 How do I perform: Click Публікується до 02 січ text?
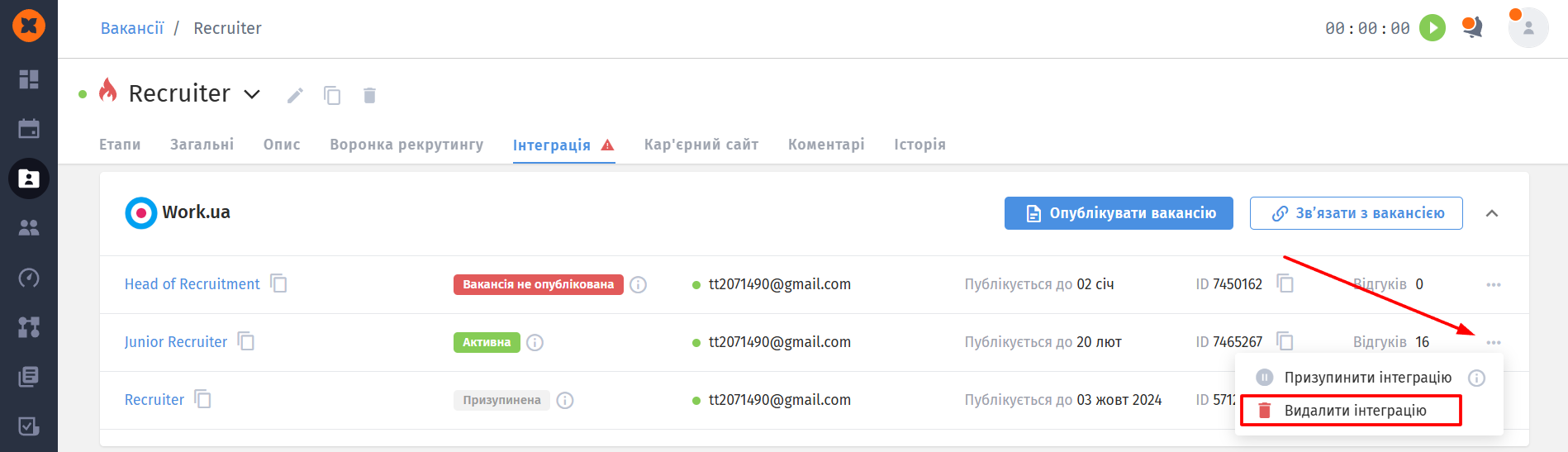click(1039, 284)
